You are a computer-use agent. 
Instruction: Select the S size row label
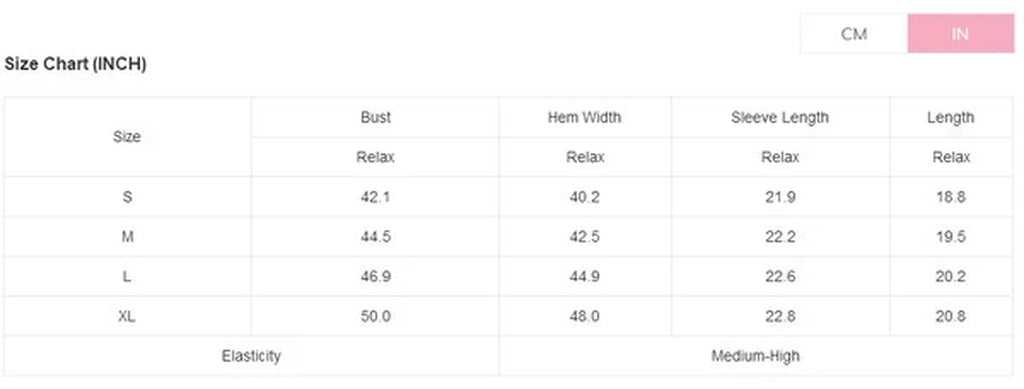click(x=127, y=197)
